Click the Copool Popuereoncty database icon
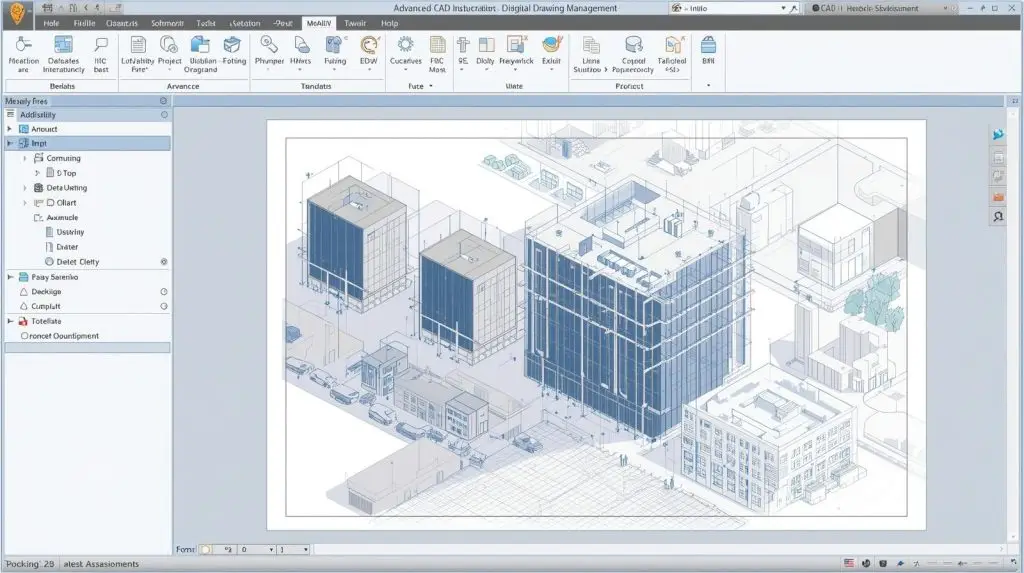The height and width of the screenshot is (573, 1024). (632, 46)
